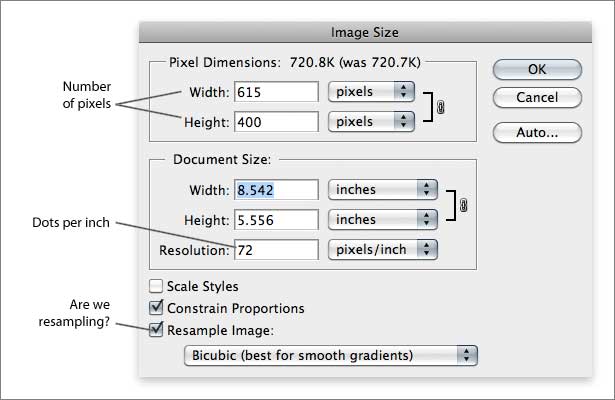
Task: Click the pixel dimensions chain link icon
Action: (441, 106)
